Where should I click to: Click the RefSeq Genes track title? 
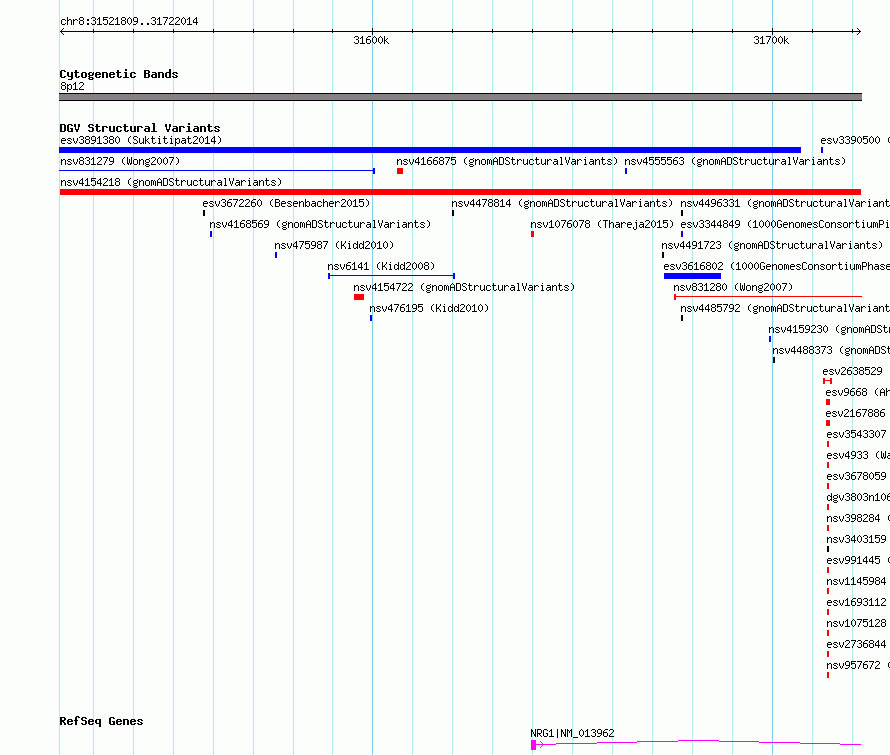tap(101, 722)
